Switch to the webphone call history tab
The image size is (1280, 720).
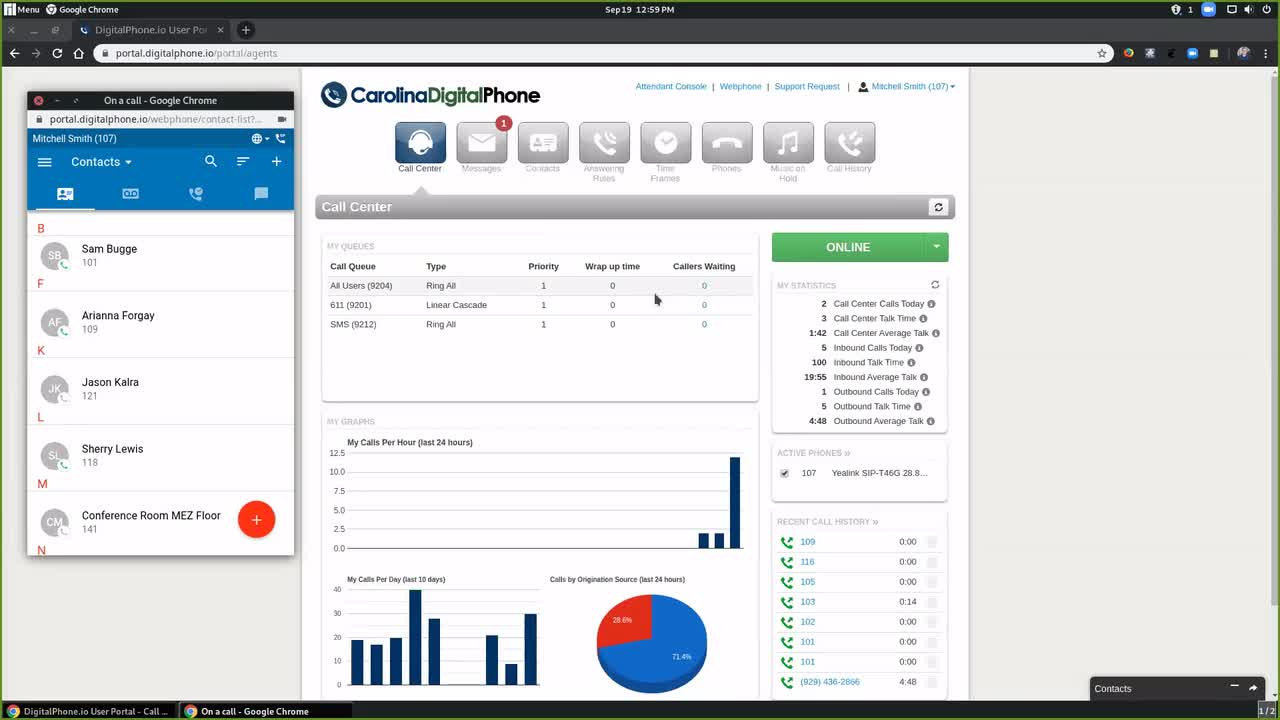[x=196, y=194]
